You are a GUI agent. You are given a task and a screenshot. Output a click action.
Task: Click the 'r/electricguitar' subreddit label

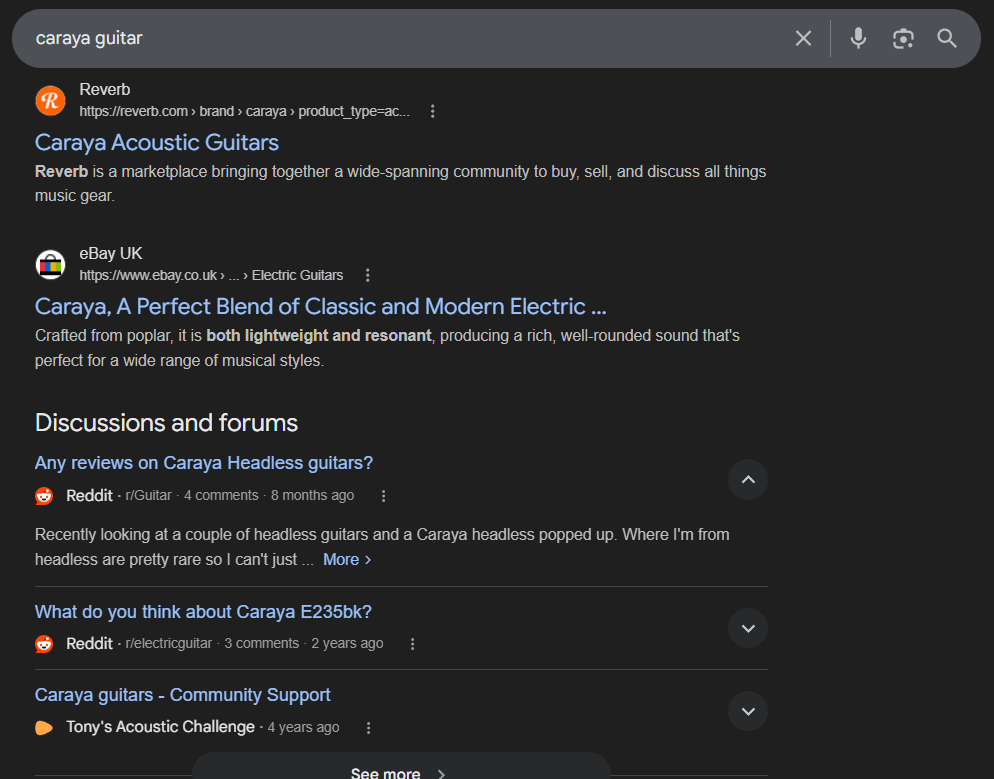coord(169,643)
